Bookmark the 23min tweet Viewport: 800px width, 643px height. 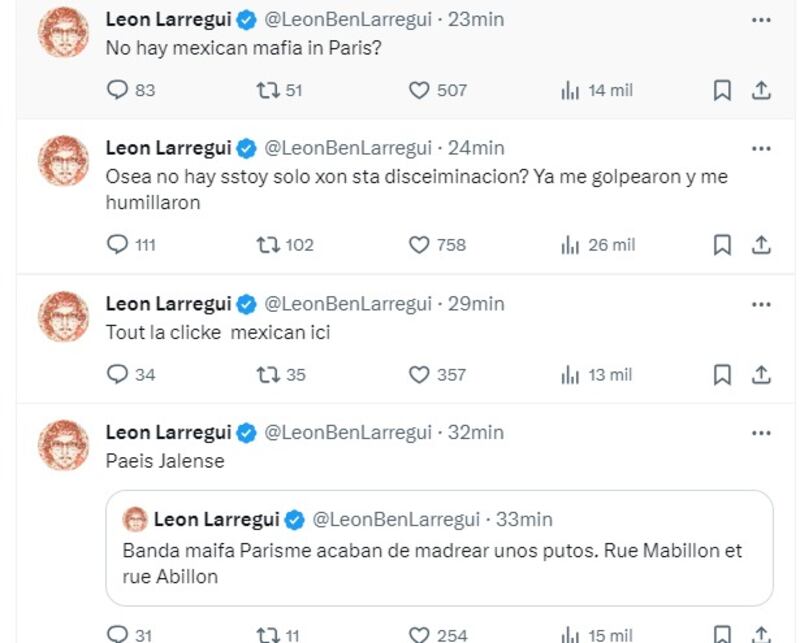(722, 91)
